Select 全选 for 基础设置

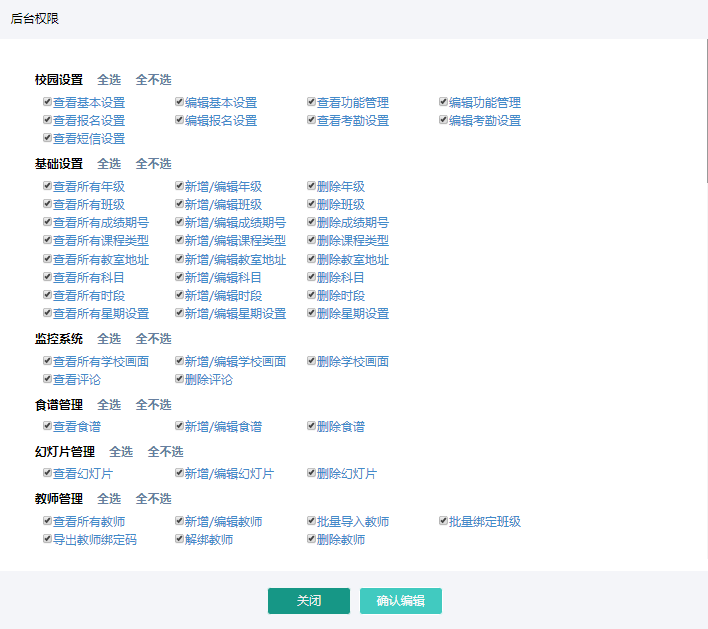109,164
